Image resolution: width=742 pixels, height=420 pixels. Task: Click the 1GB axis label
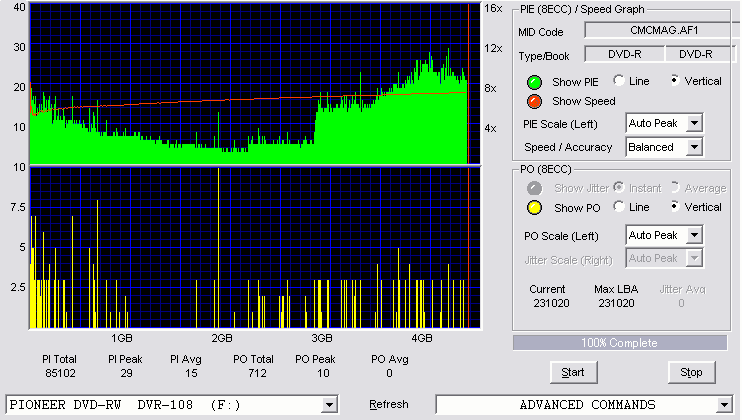[x=122, y=338]
